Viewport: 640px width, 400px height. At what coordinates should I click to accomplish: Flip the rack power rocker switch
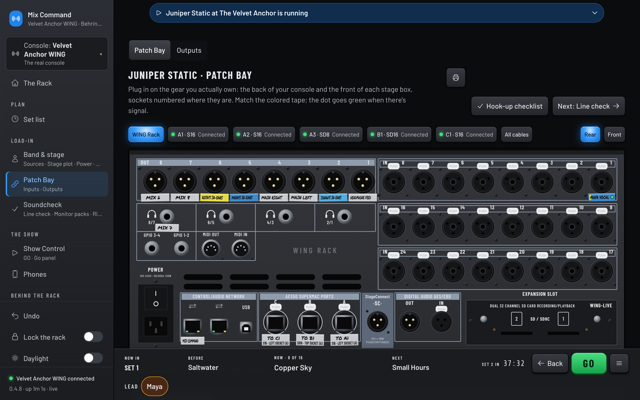click(x=156, y=298)
